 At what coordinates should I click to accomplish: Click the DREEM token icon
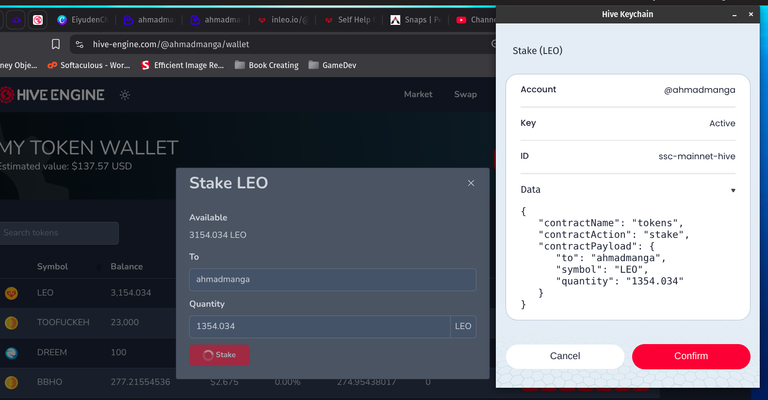pos(11,353)
